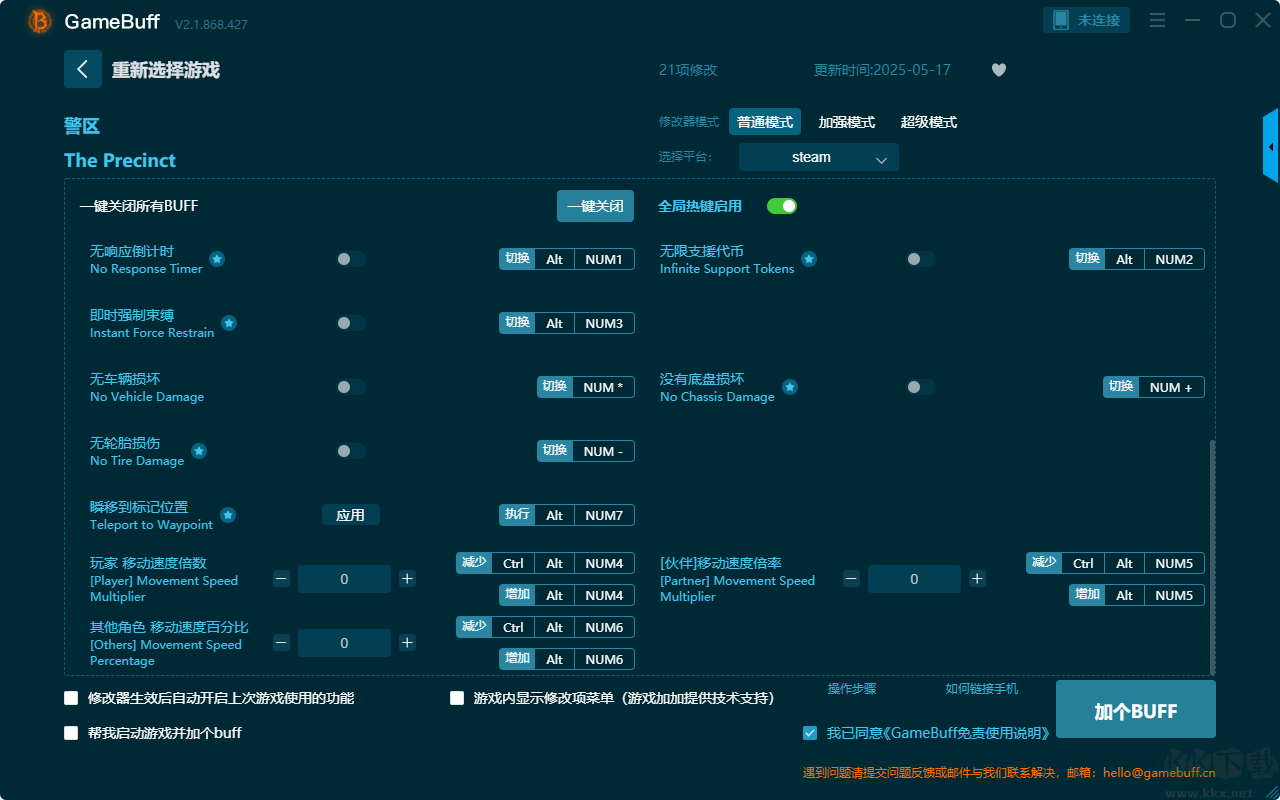Decrease Others Movement Speed Percentage value
The width and height of the screenshot is (1280, 800).
[x=281, y=642]
